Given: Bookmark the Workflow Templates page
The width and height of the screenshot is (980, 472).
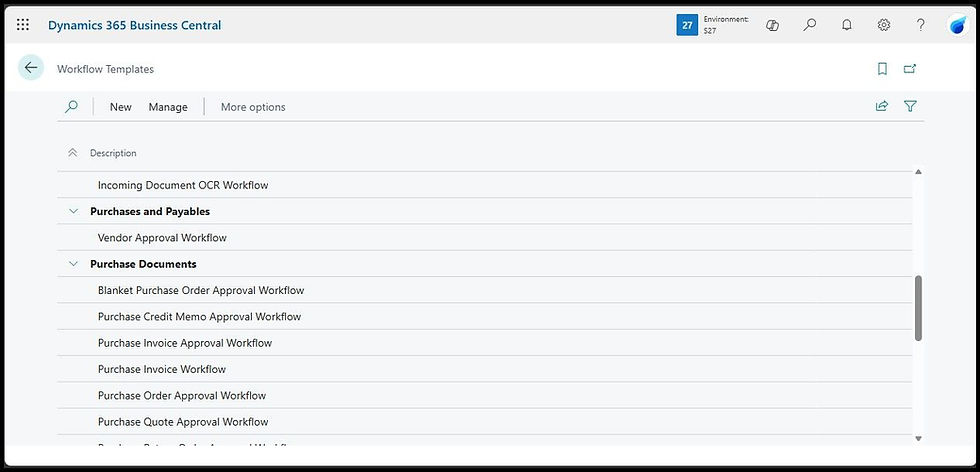Looking at the screenshot, I should [x=882, y=69].
